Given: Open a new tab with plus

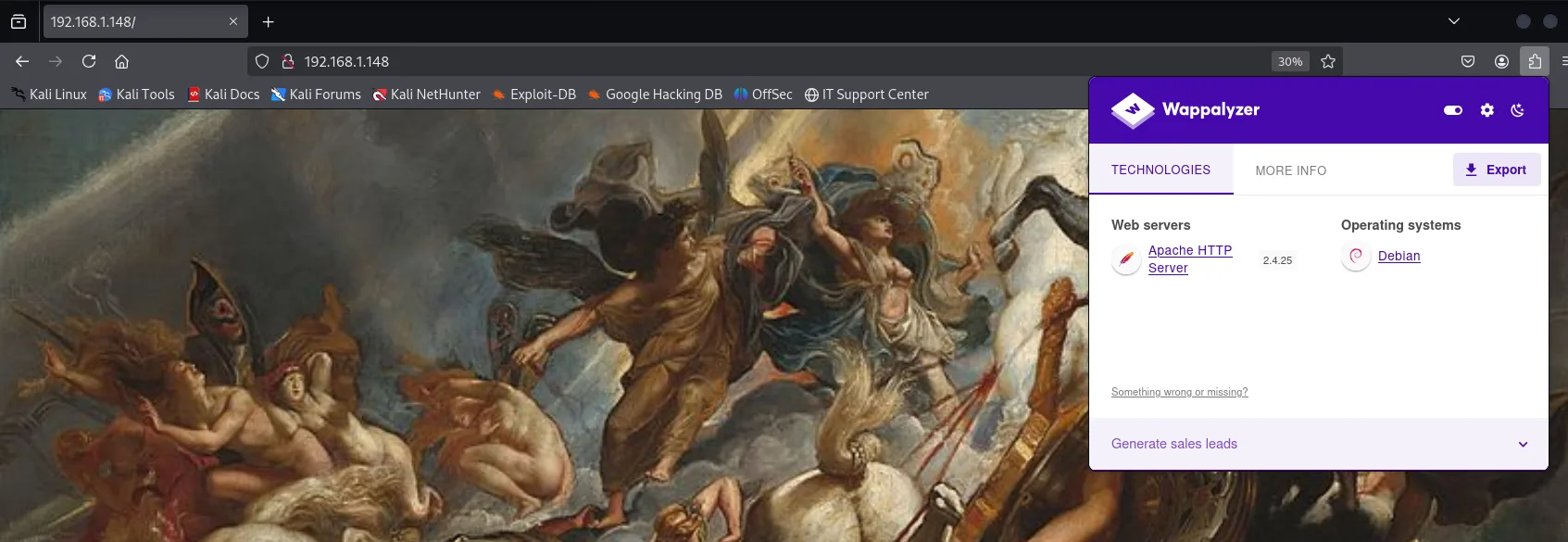Looking at the screenshot, I should click(x=268, y=21).
